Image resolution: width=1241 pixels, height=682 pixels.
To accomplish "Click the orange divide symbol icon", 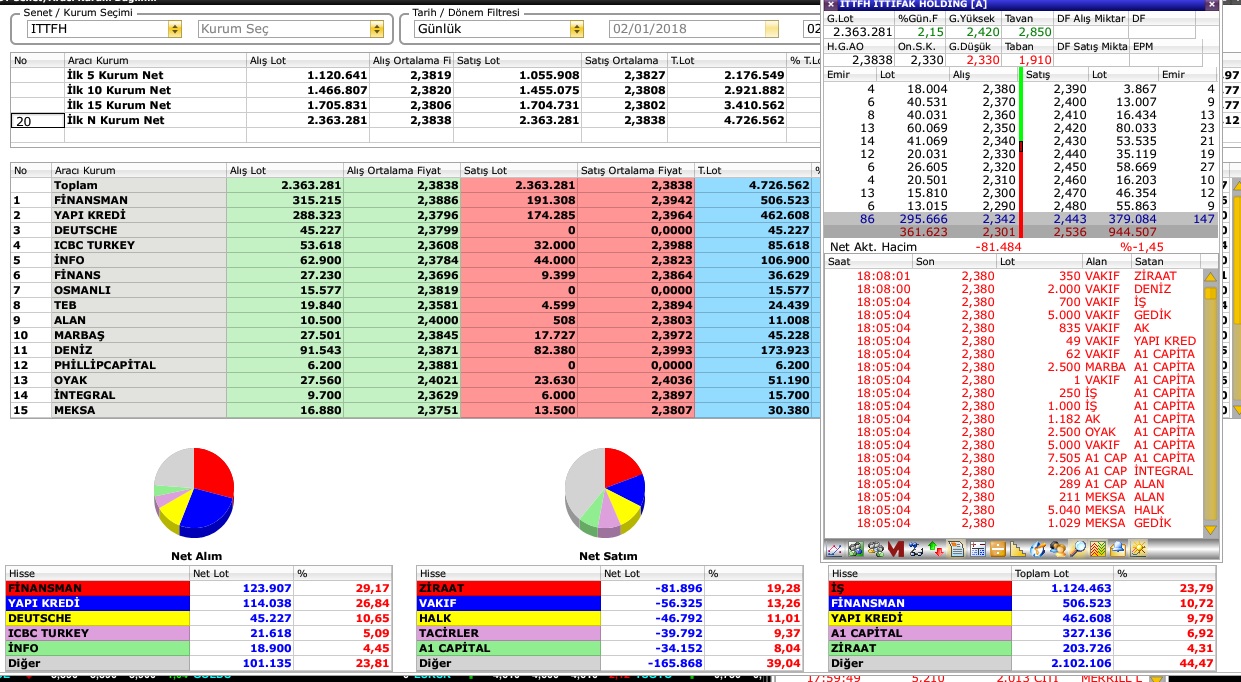I will (997, 549).
